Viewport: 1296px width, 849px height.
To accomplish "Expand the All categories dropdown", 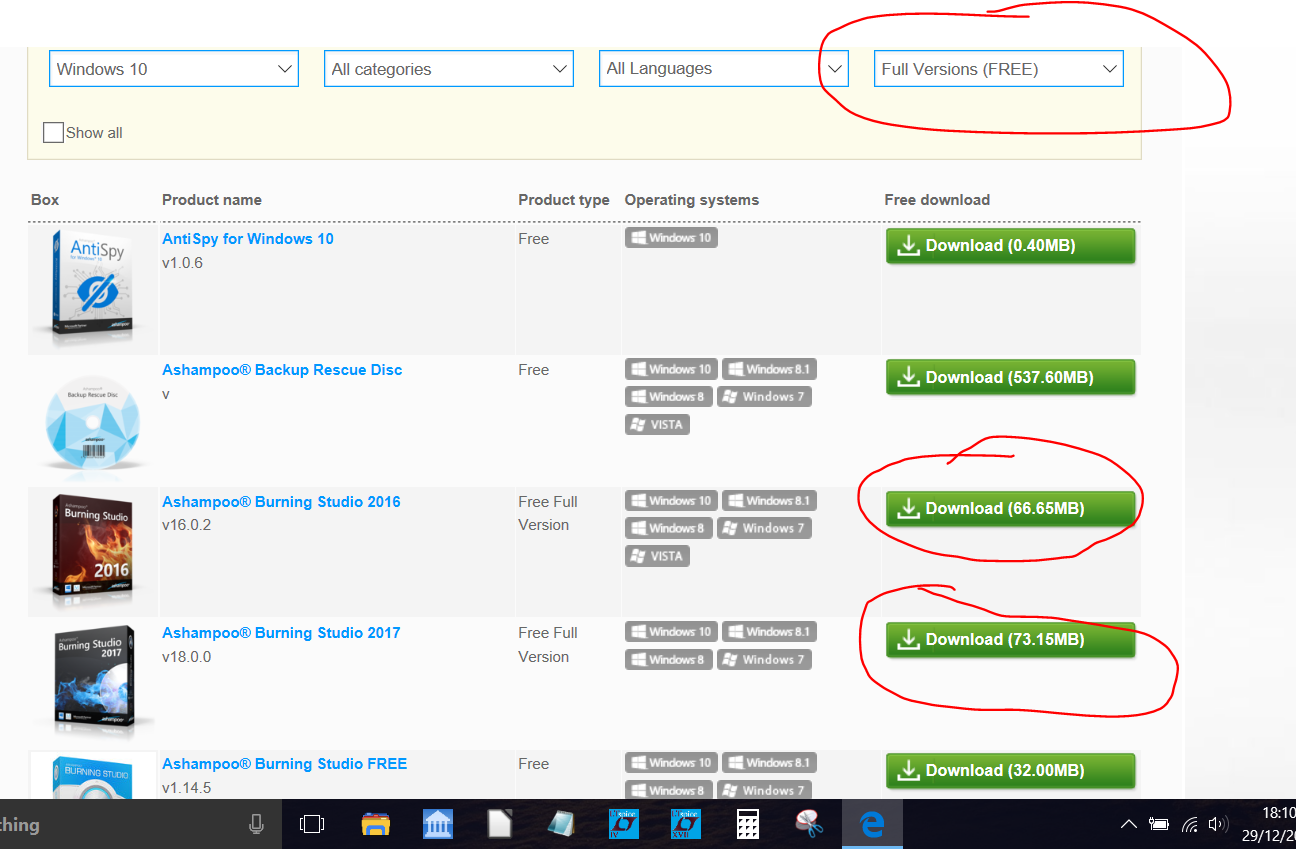I will pyautogui.click(x=449, y=69).
